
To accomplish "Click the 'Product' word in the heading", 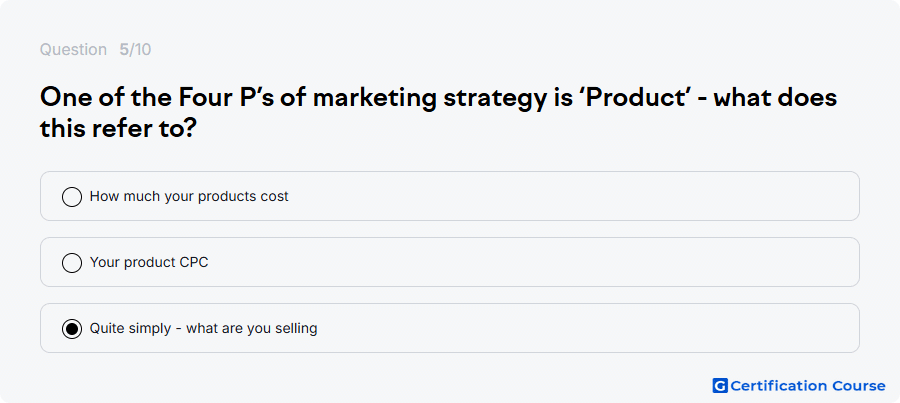I will click(639, 98).
